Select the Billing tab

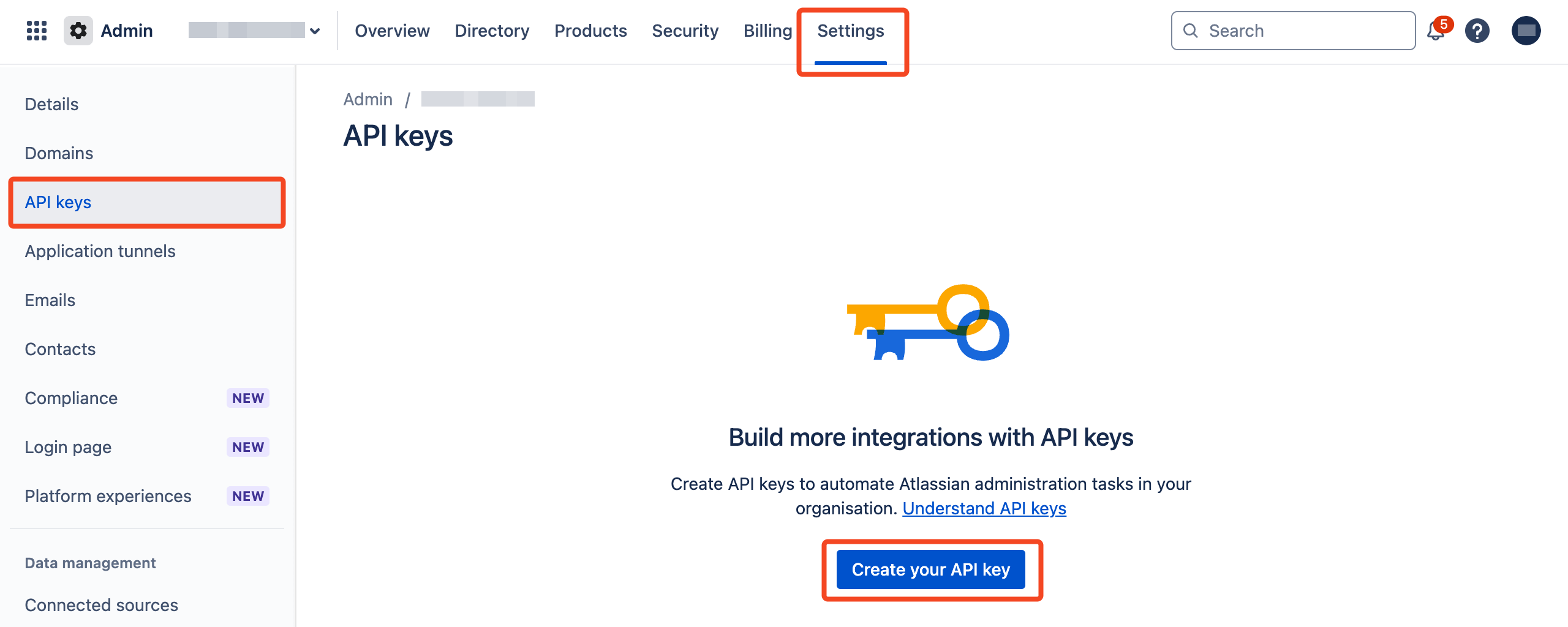(x=767, y=31)
